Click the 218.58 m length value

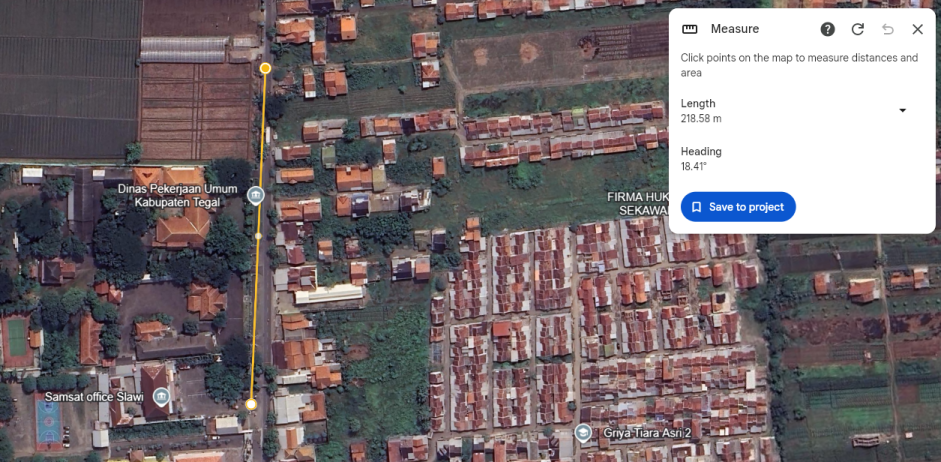[701, 118]
